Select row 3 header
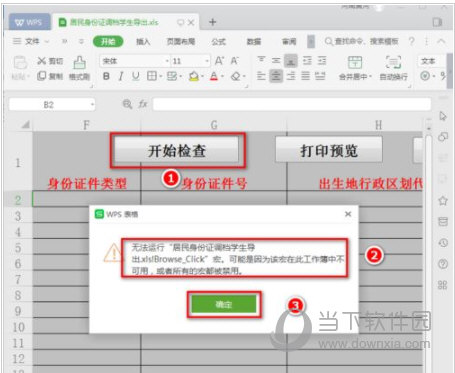 (x=18, y=216)
